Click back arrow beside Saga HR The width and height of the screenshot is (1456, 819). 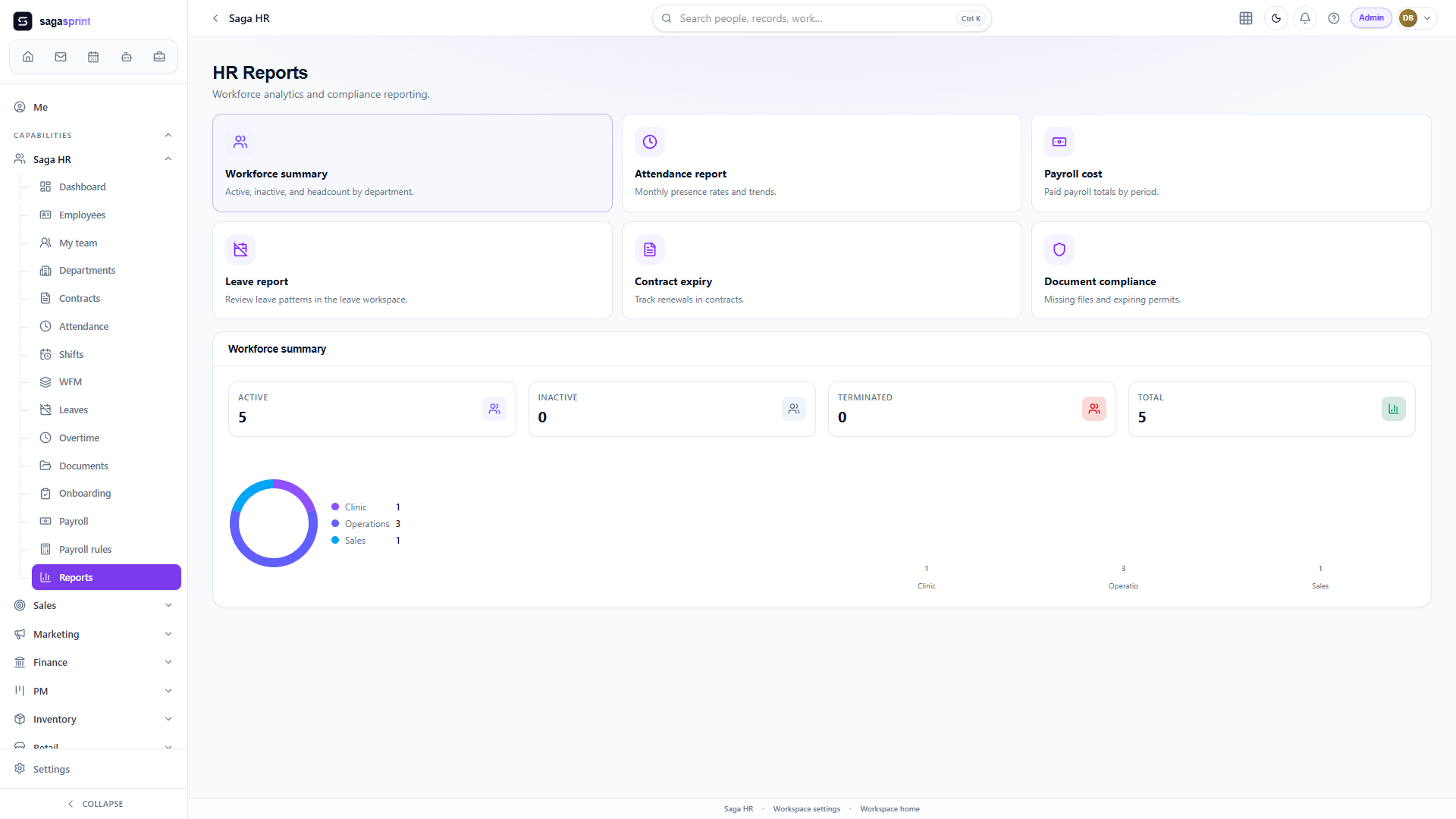coord(215,18)
